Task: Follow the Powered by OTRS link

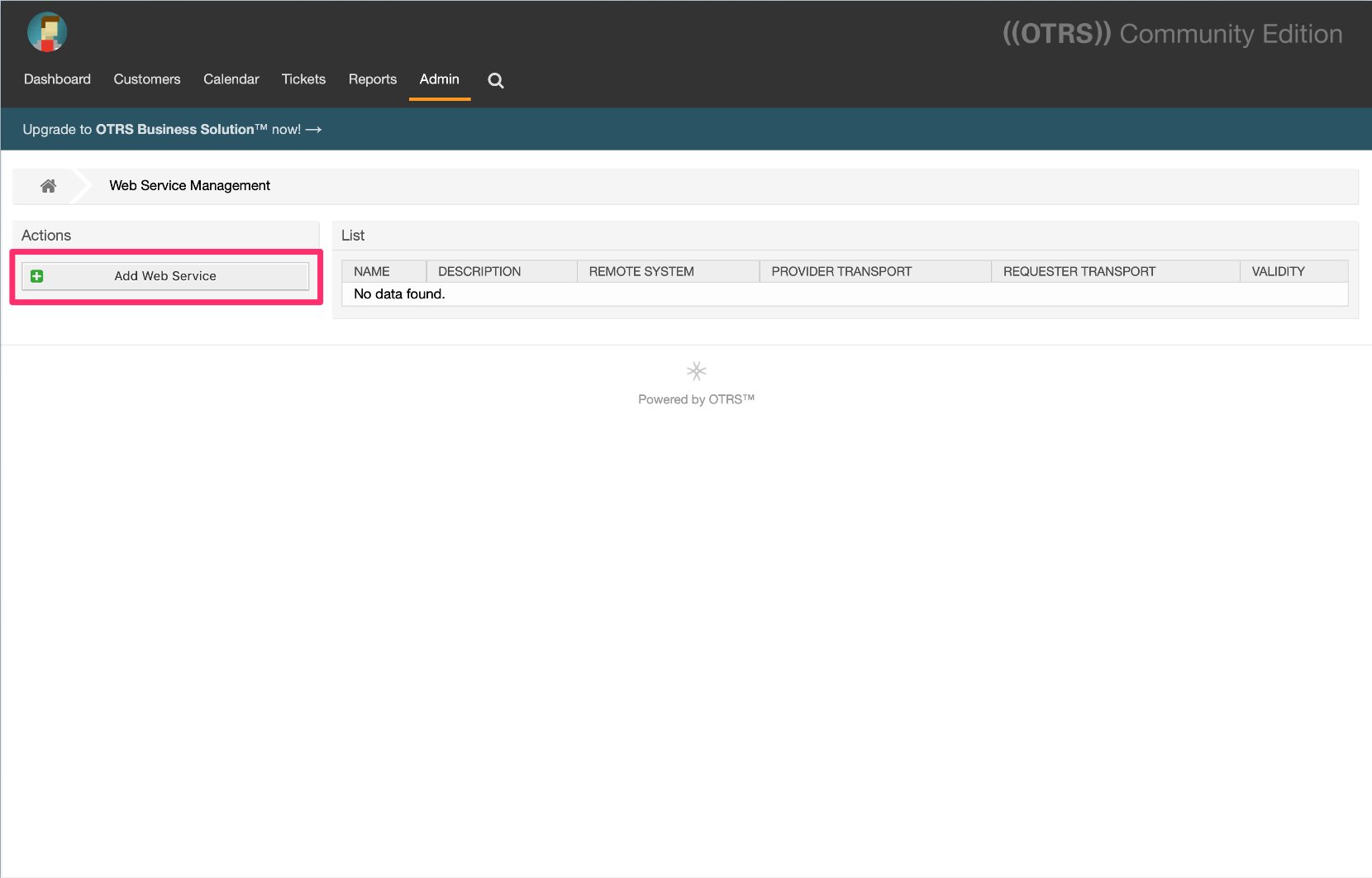Action: pyautogui.click(x=696, y=399)
